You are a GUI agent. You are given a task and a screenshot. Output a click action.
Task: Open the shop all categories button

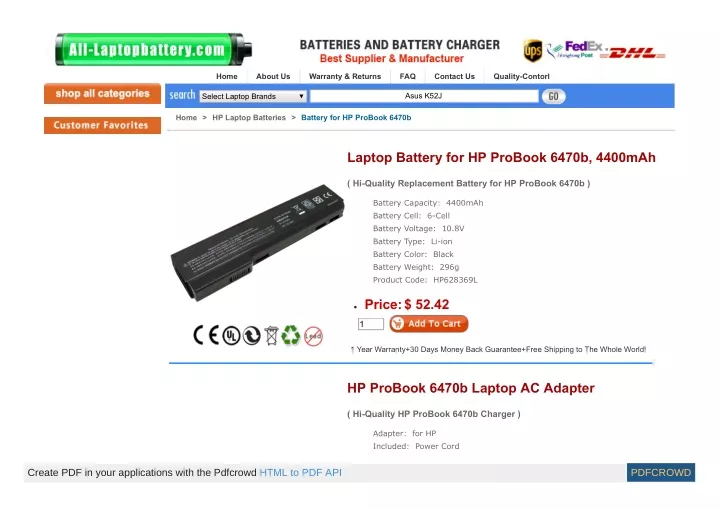tap(102, 93)
